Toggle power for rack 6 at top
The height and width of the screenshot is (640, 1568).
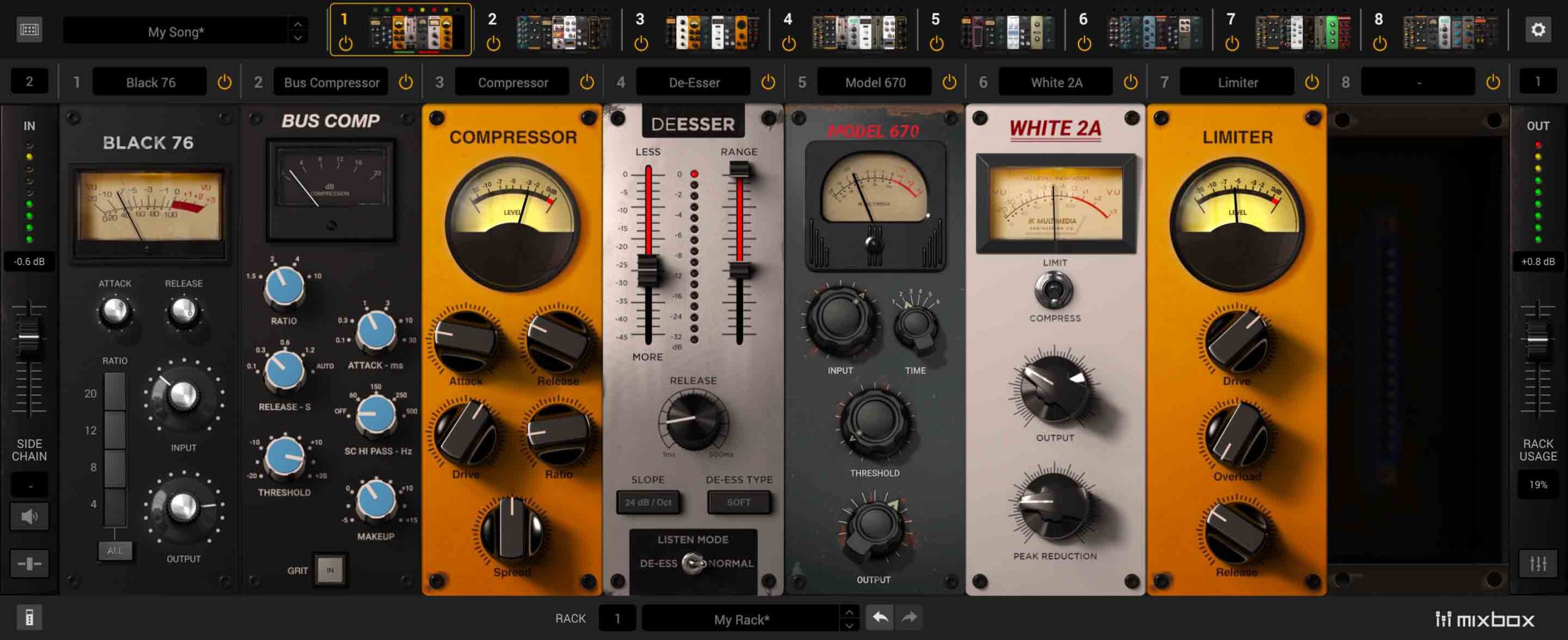coord(1084,43)
